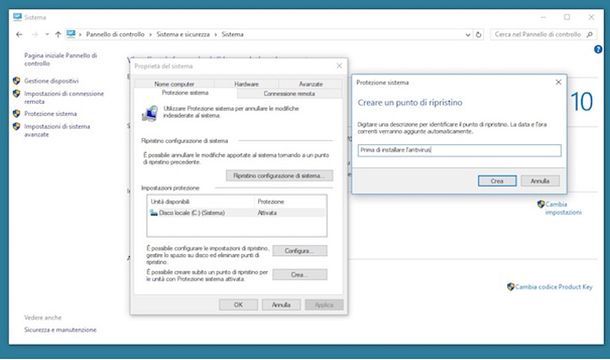
Task: Click OK in Proprietà del sistema dialog
Action: click(238, 305)
